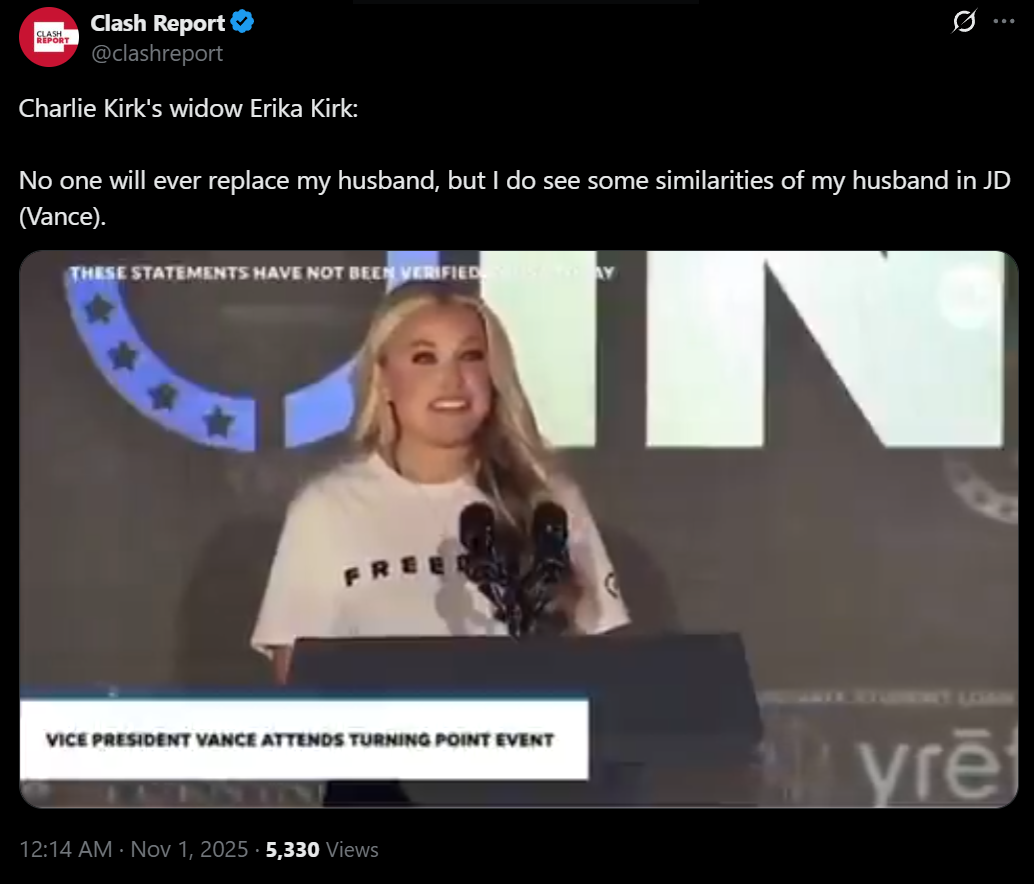This screenshot has height=884, width=1034.
Task: Click the Nov 1, 2025 date
Action: click(x=189, y=849)
